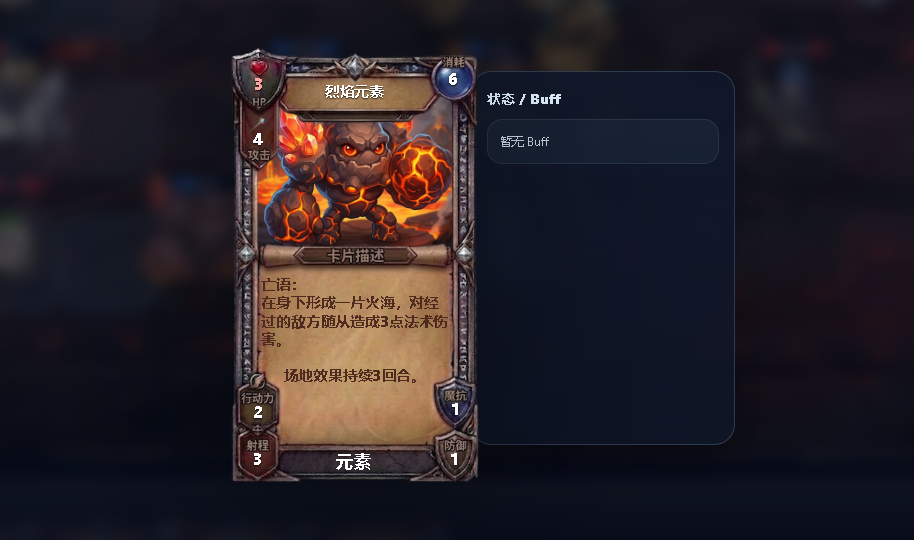914x540 pixels.
Task: Click the 场地效果持续3回合 text line
Action: pos(352,376)
